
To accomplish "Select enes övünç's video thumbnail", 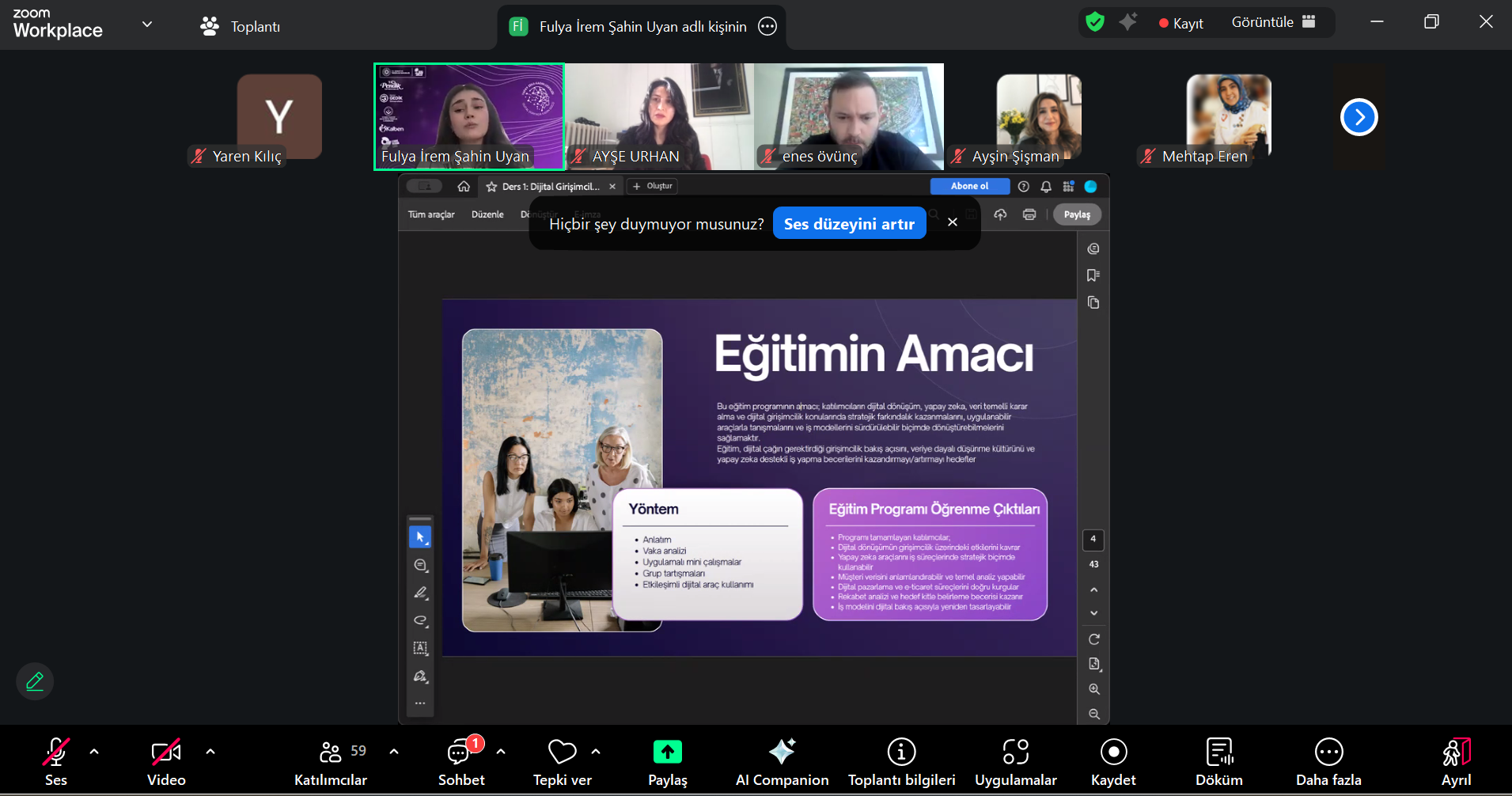I will [x=849, y=116].
